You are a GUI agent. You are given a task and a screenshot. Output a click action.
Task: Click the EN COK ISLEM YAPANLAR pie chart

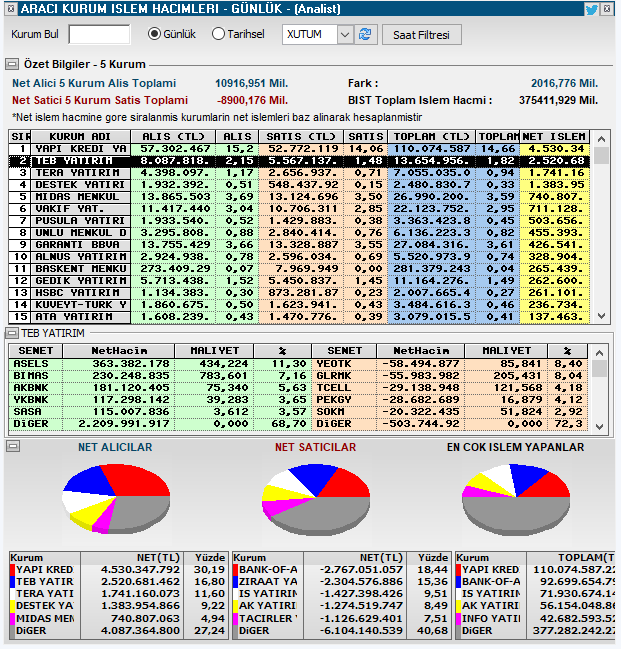pos(516,500)
